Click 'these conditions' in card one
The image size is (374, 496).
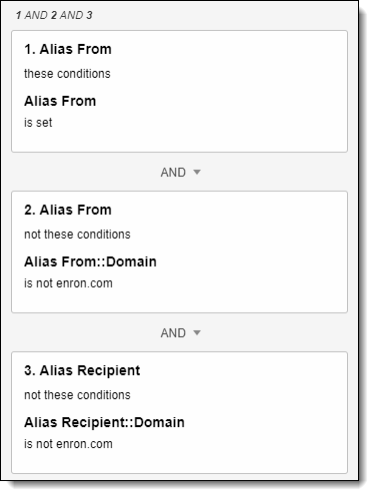67,74
